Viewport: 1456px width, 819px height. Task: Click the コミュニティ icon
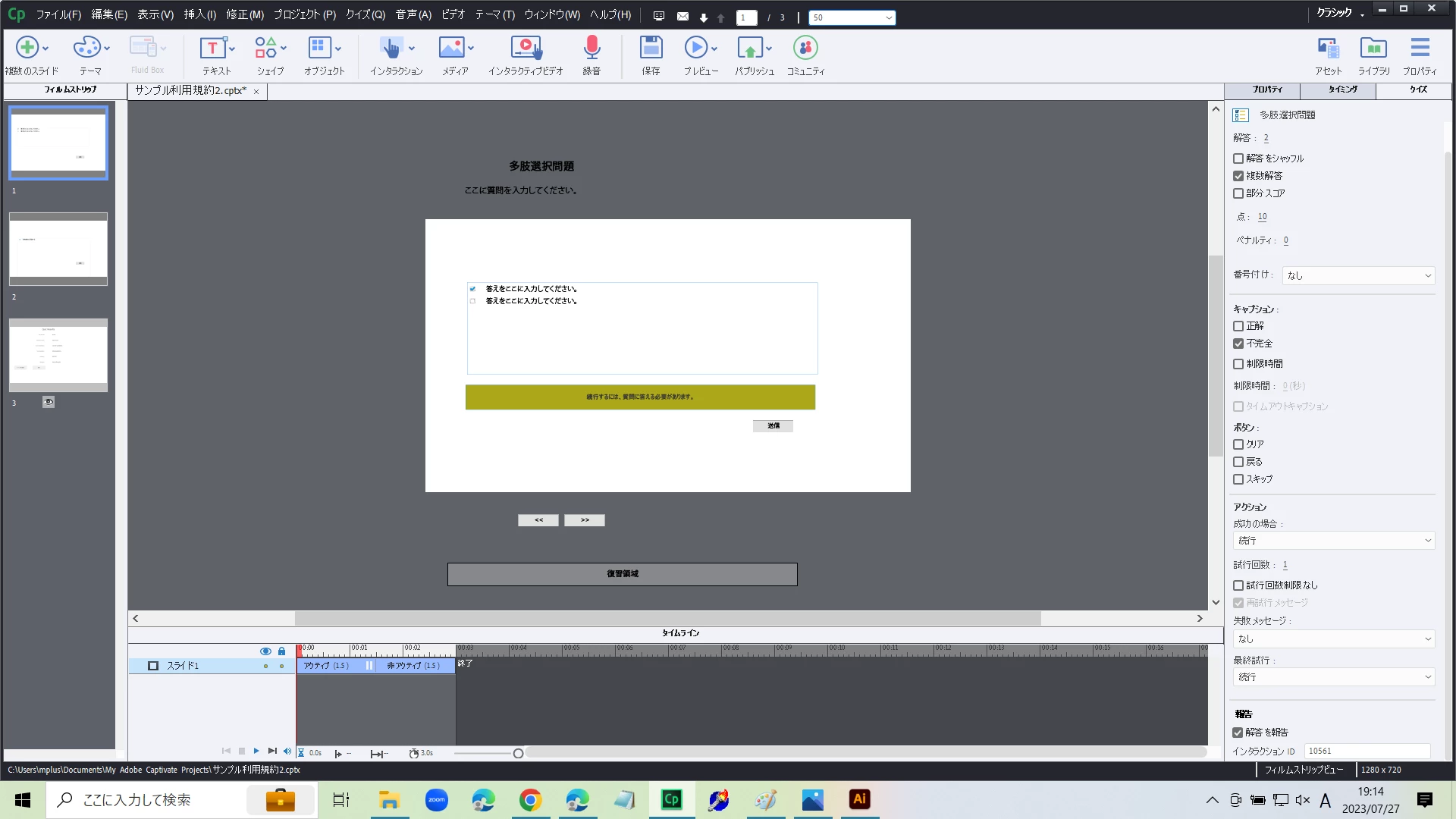click(x=805, y=49)
